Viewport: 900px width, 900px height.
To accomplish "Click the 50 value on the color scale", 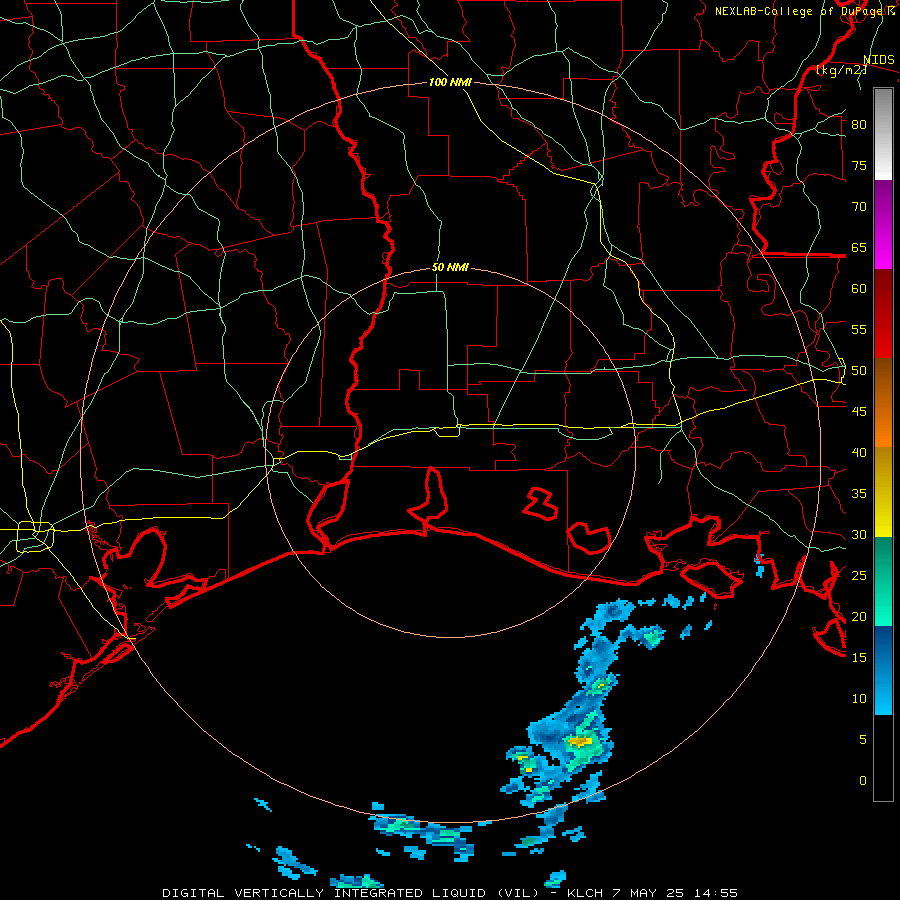I will [859, 371].
